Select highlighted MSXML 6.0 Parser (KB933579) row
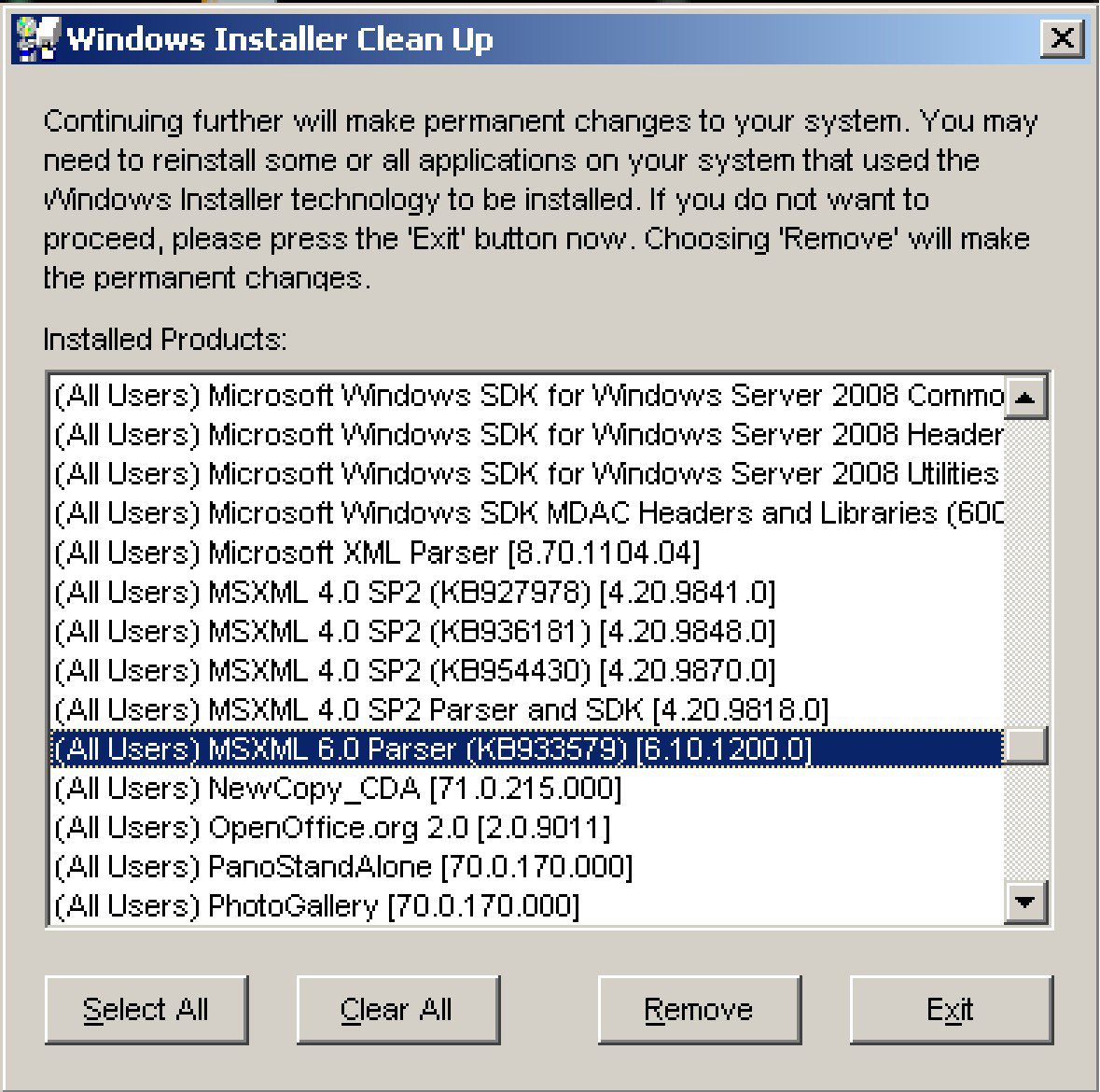Screen dimensions: 1100x1092 (527, 749)
